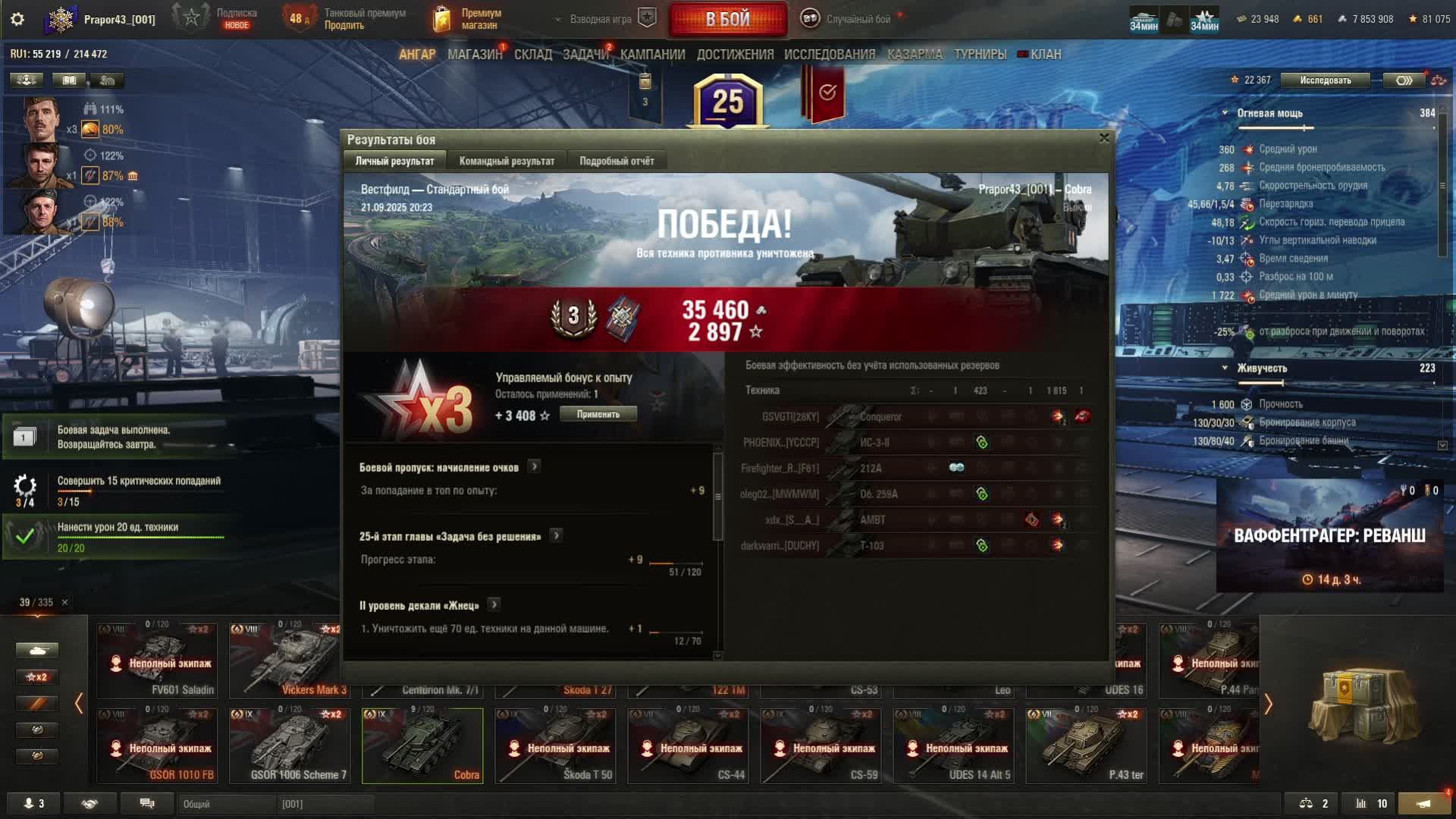Toggle the x2 bonus carousel filter
Image resolution: width=1456 pixels, height=819 pixels.
(x=36, y=677)
